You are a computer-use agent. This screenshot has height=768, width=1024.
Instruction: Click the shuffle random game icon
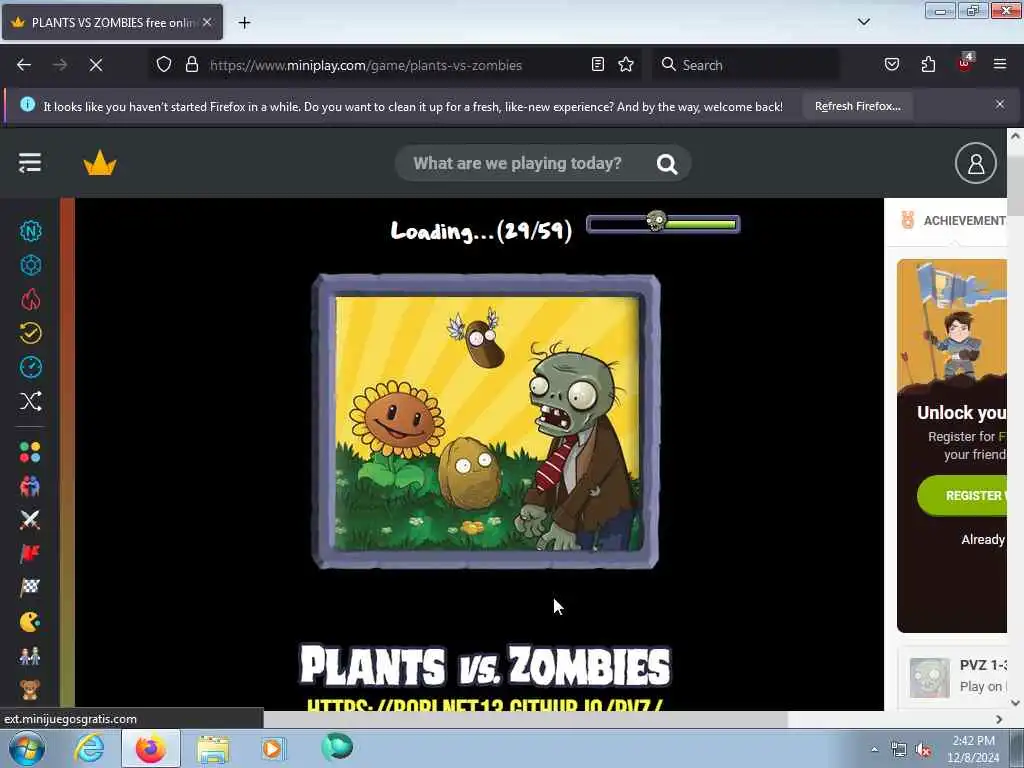click(x=31, y=401)
